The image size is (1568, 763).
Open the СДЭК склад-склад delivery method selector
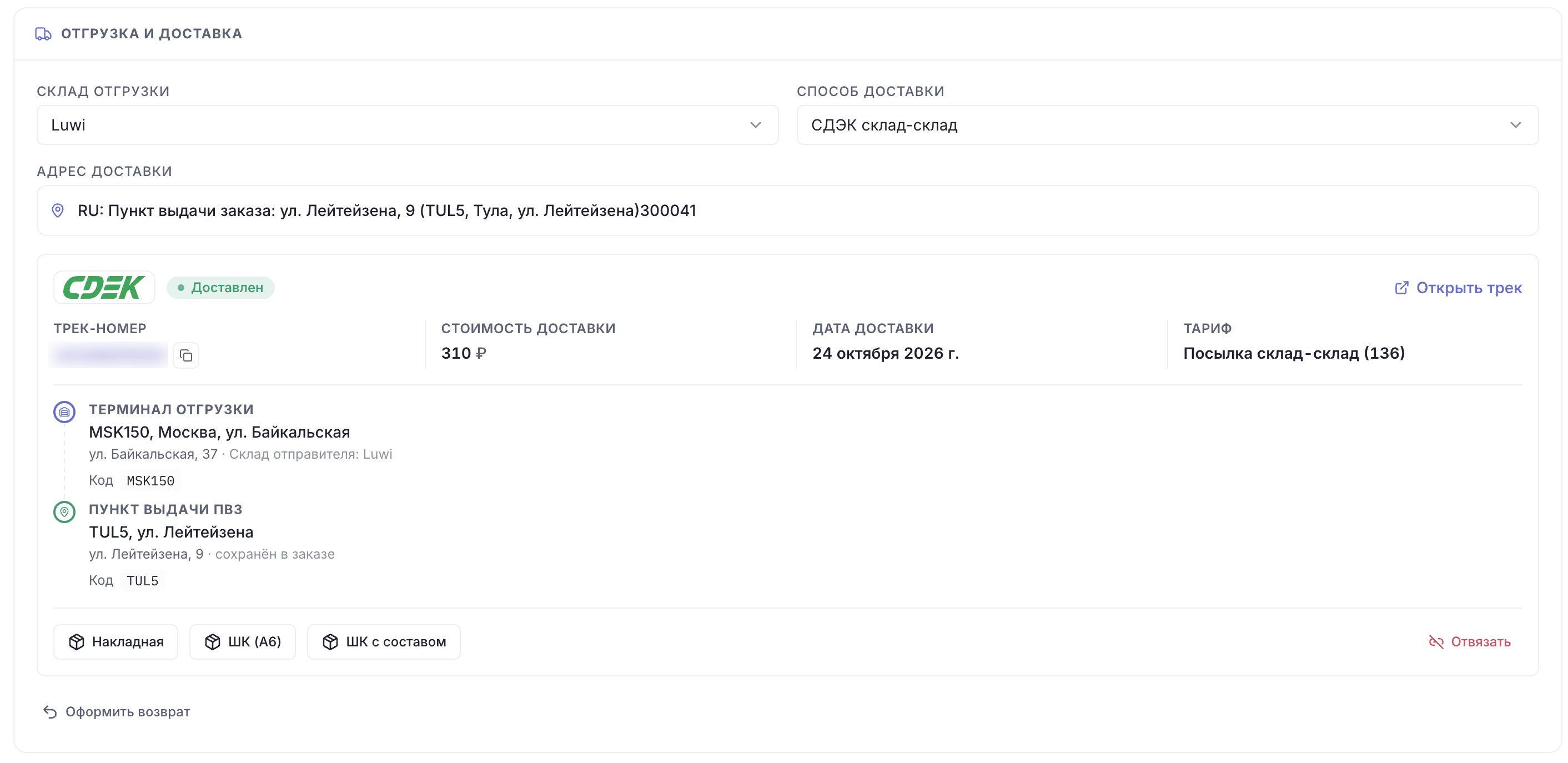[x=1168, y=125]
